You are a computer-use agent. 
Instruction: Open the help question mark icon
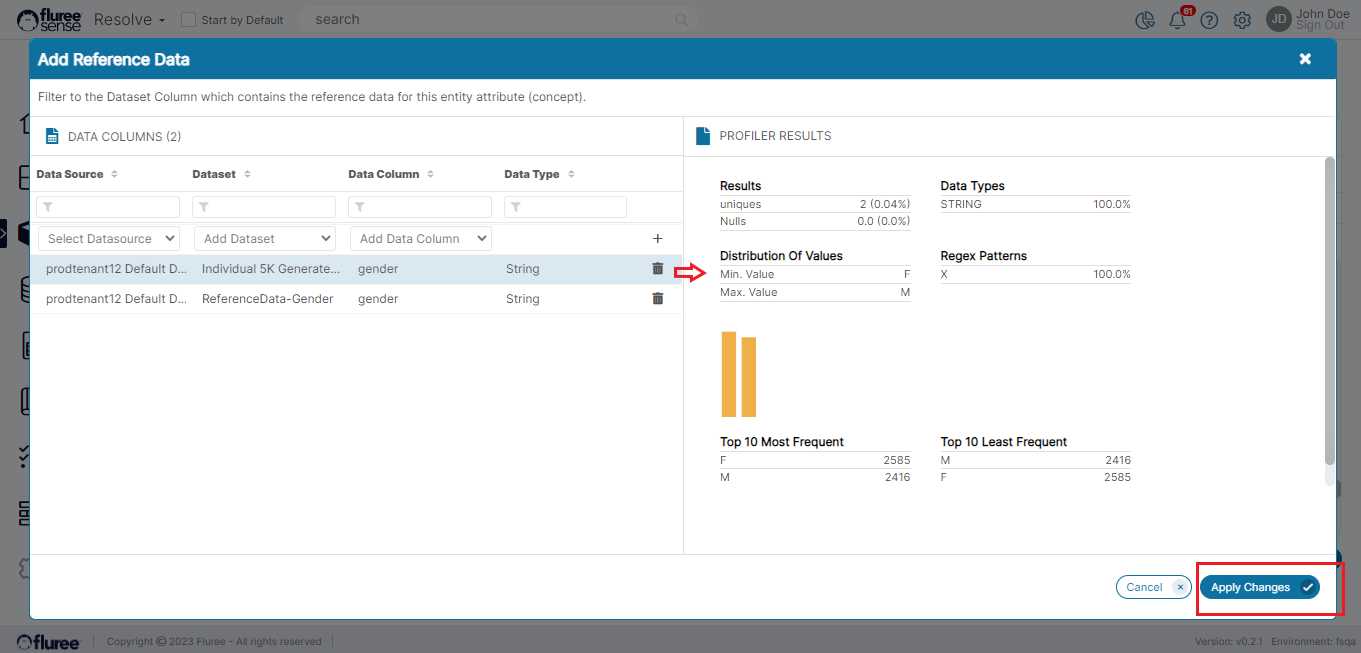[x=1209, y=21]
